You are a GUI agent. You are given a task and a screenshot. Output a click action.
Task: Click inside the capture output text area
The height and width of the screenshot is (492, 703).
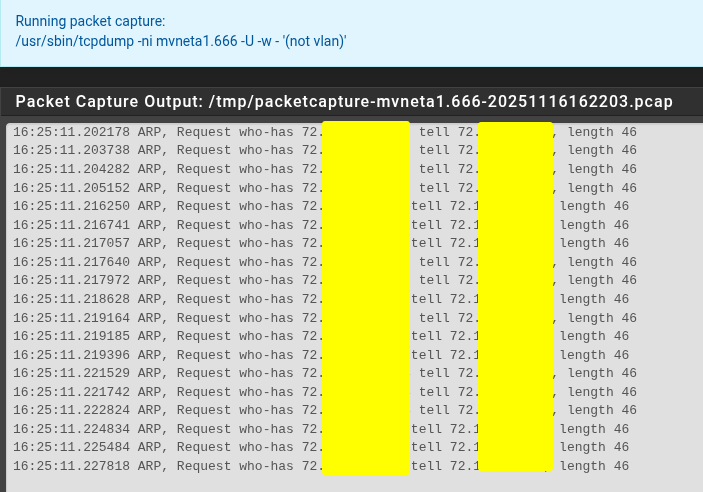tap(350, 482)
